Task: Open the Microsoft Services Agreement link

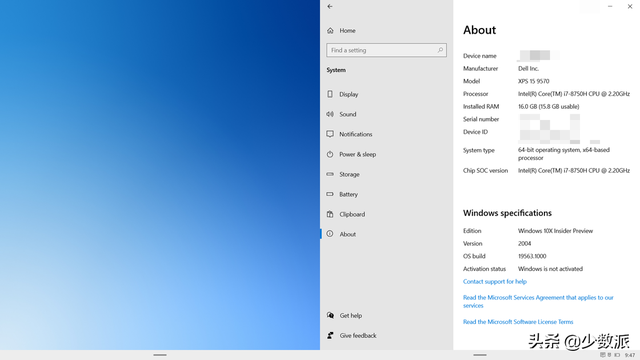Action: click(x=538, y=302)
